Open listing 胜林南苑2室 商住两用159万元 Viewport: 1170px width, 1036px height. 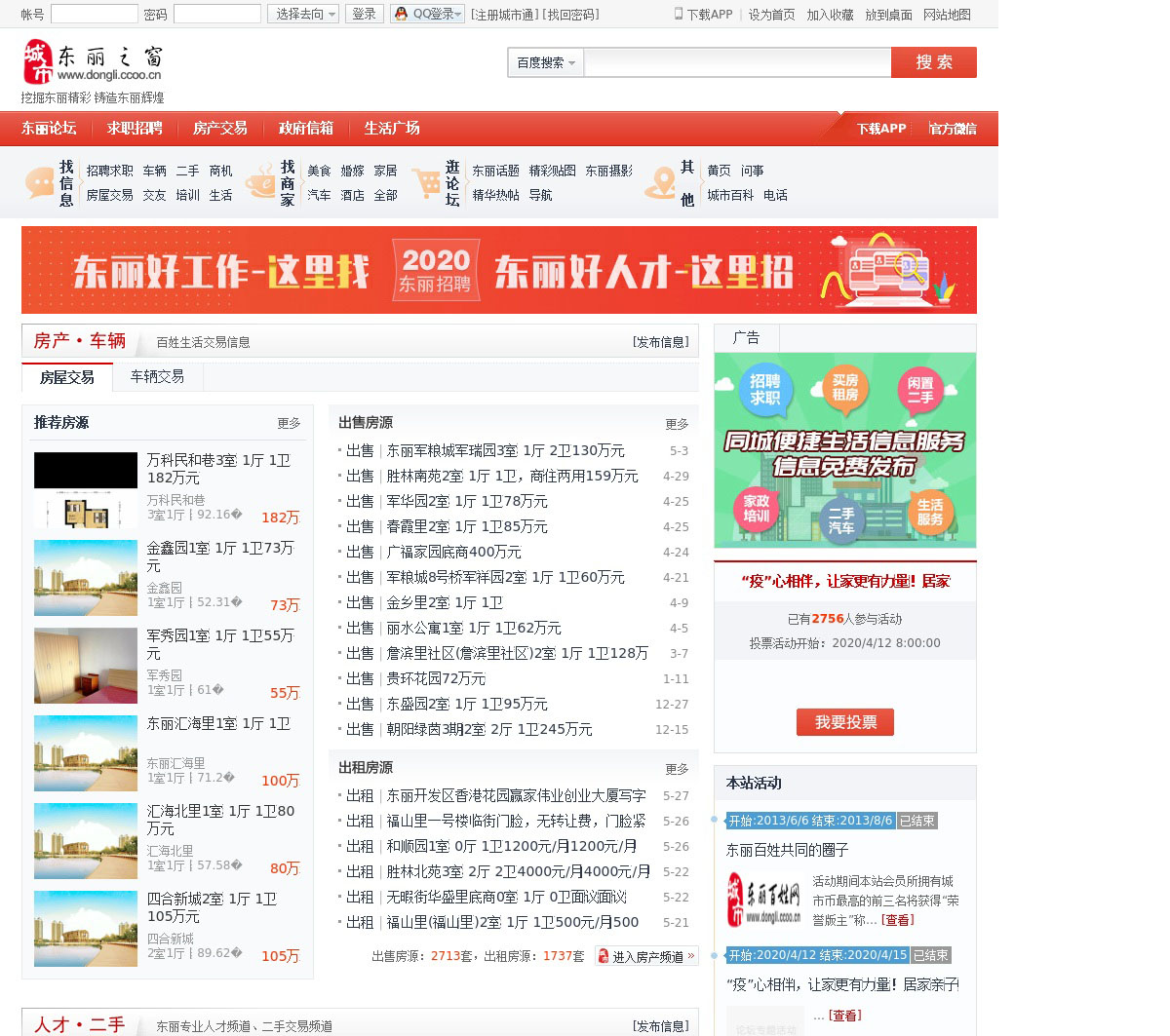512,476
